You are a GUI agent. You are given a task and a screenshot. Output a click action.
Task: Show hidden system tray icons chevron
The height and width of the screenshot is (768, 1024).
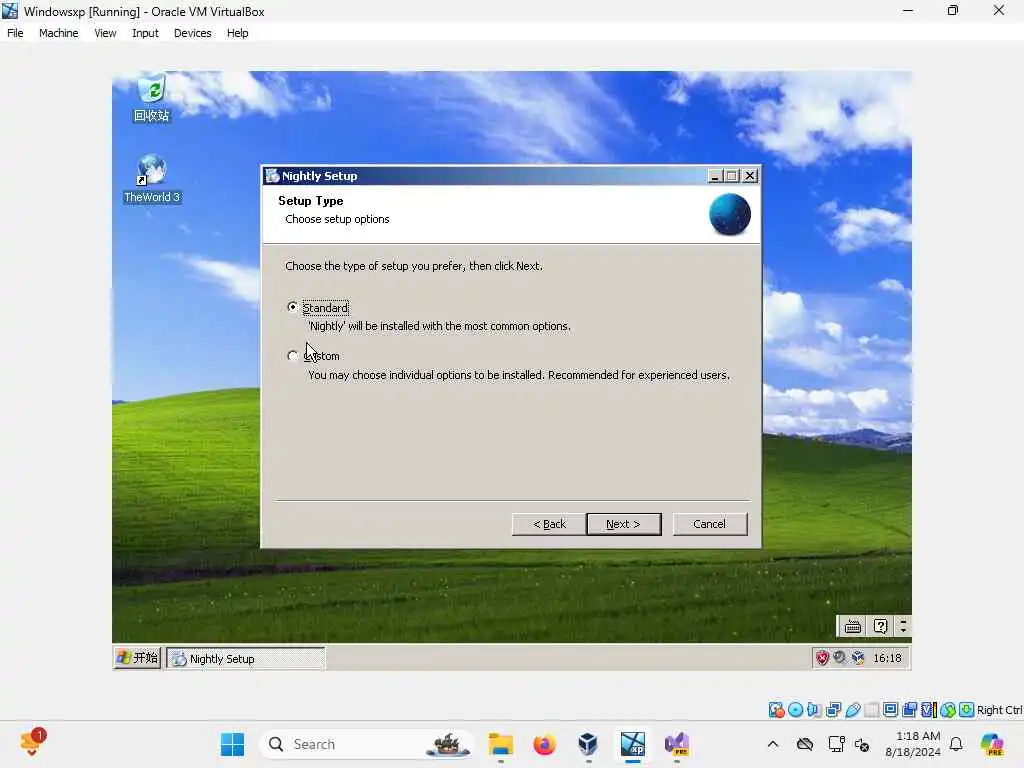(x=773, y=744)
